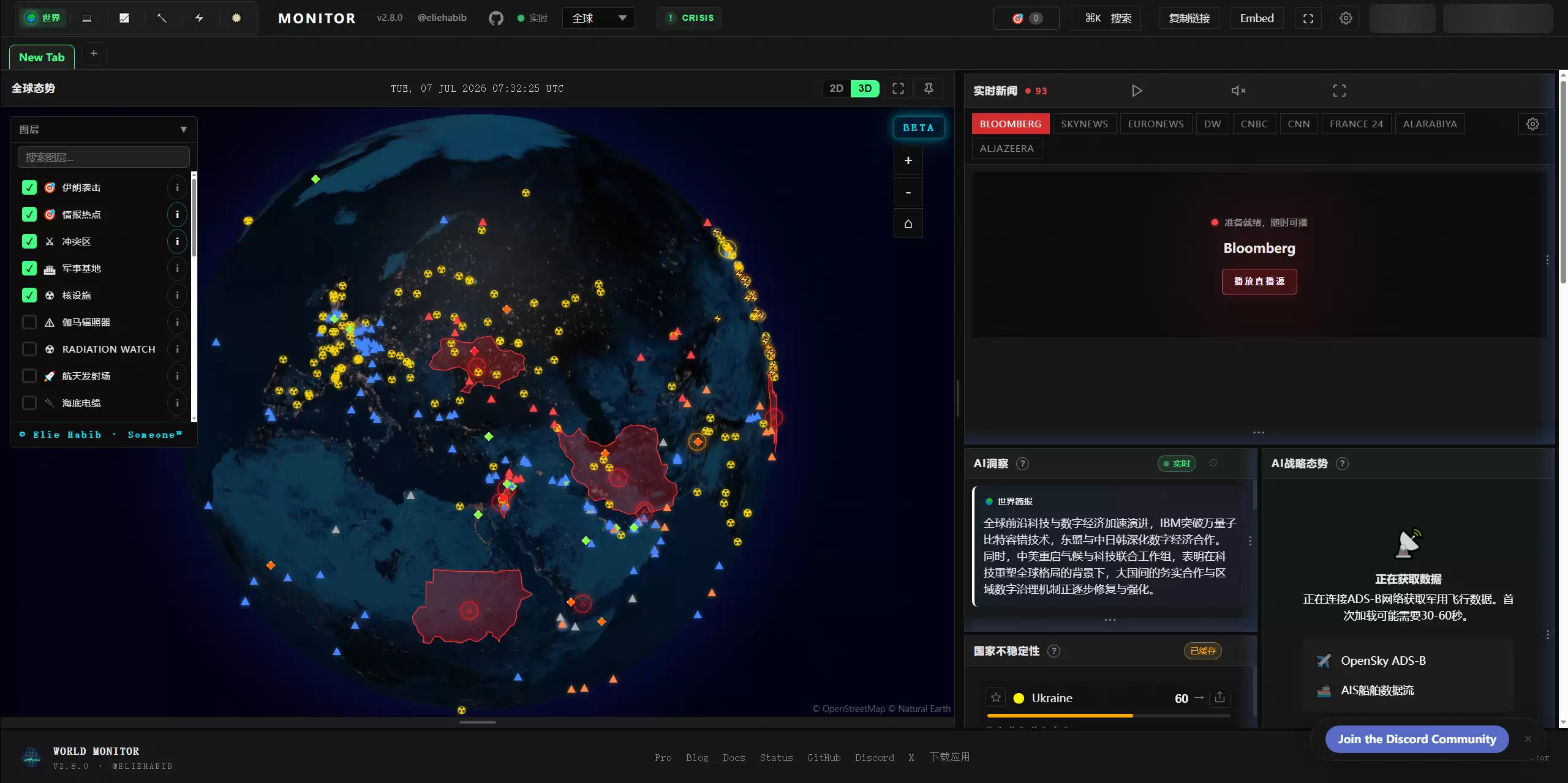Enable the gamma irradiators layer
Viewport: 1568px width, 783px height.
pos(29,323)
